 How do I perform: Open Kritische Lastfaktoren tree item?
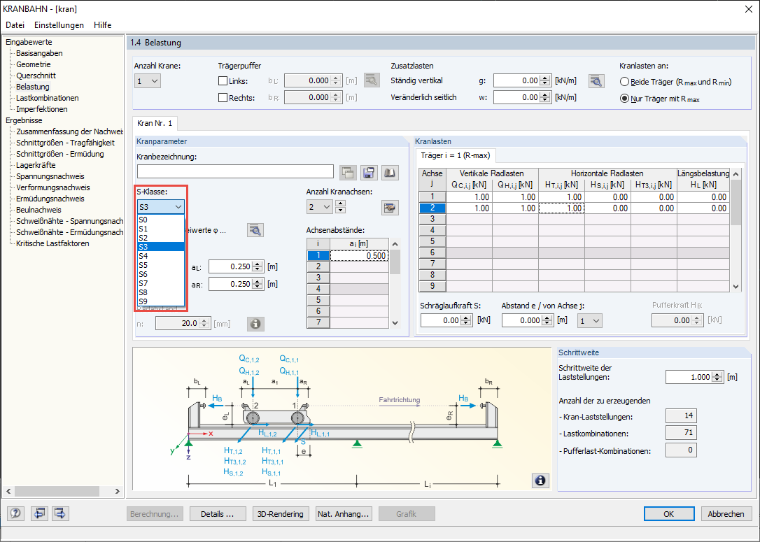pos(53,243)
